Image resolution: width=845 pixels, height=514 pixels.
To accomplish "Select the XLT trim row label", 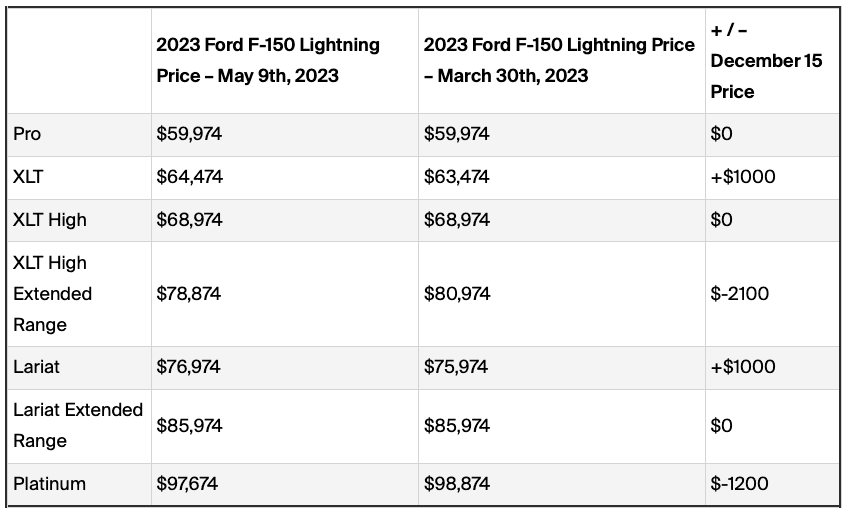I will point(29,177).
